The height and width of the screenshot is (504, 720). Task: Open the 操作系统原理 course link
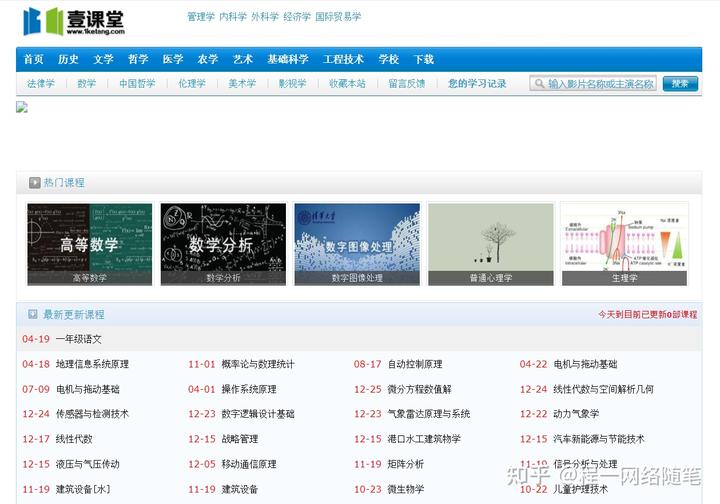pyautogui.click(x=249, y=389)
